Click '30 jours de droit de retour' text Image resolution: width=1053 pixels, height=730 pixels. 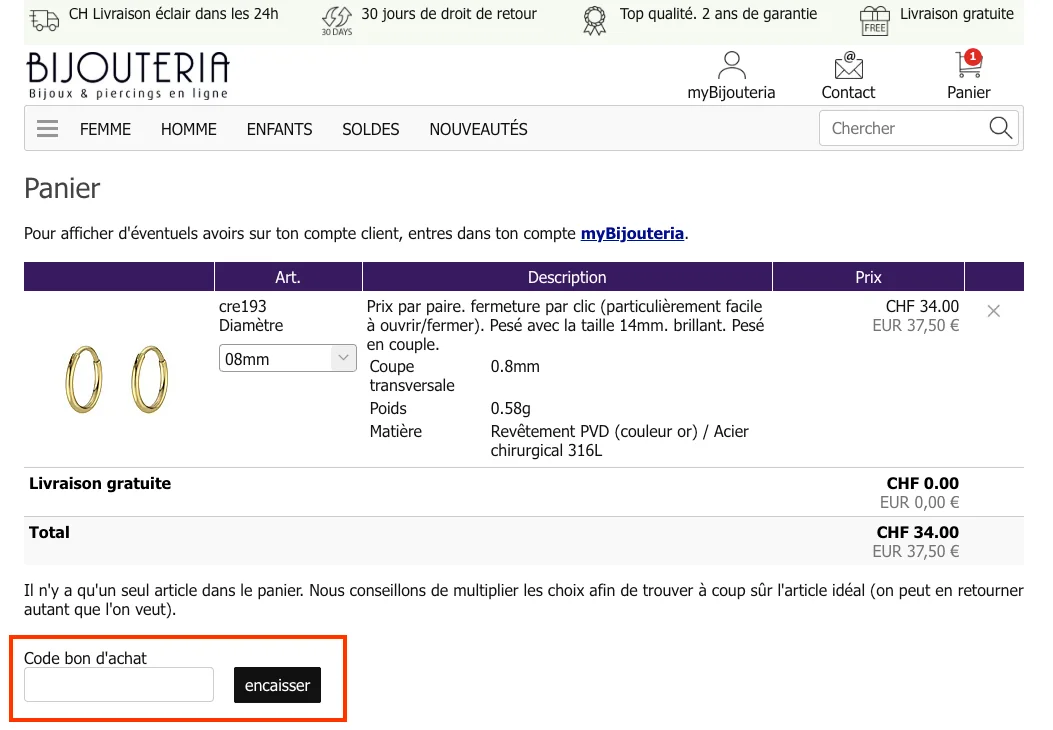coord(449,13)
